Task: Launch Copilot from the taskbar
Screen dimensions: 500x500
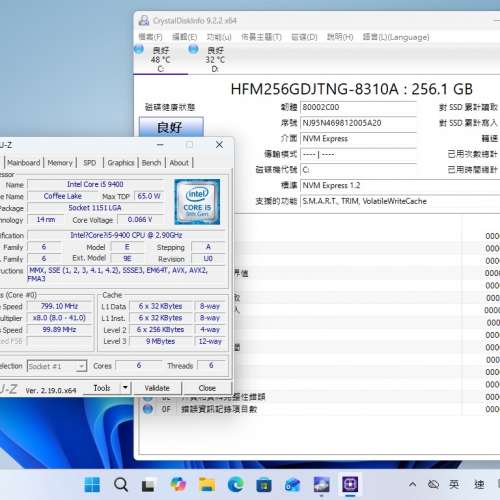Action: click(x=178, y=484)
